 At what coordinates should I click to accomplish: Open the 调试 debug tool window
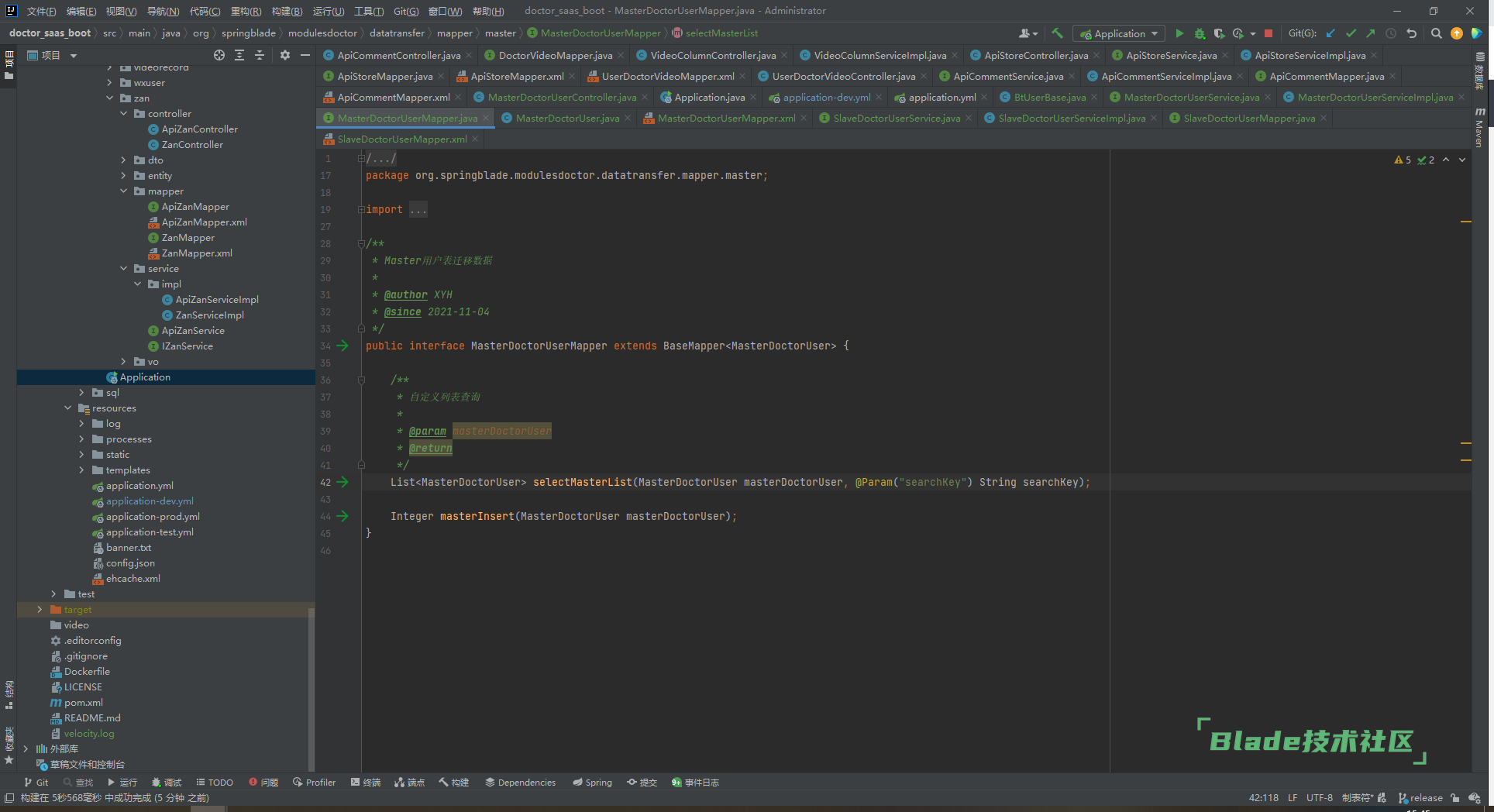pos(167,782)
